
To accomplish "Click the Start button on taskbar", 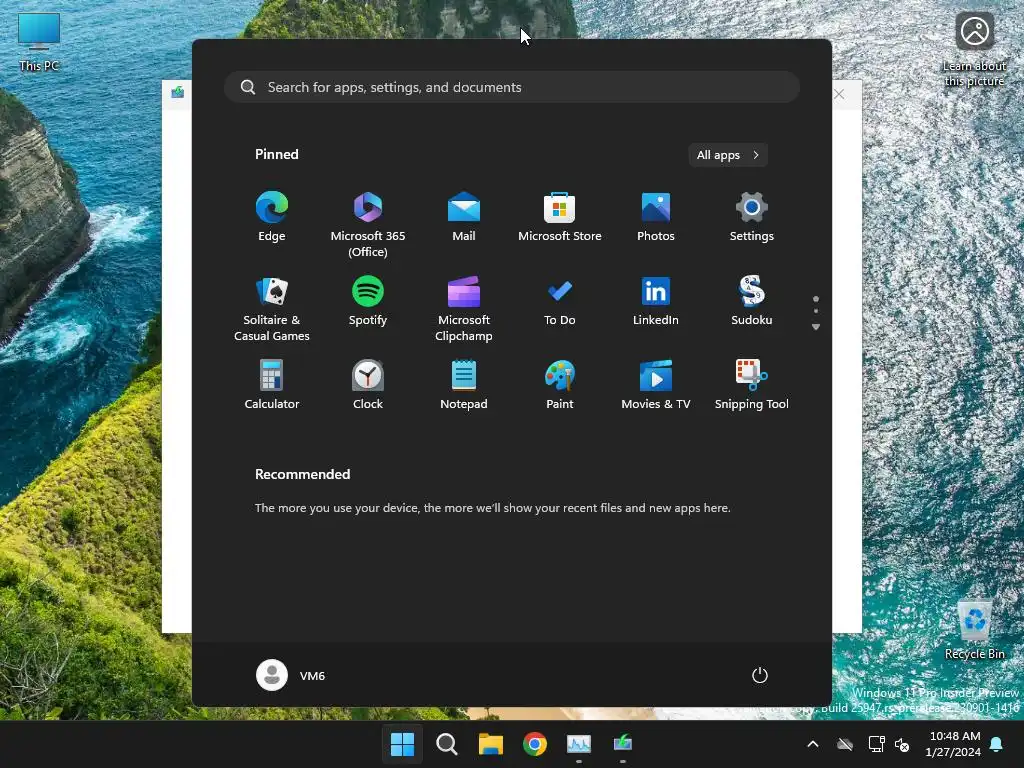I will (x=402, y=744).
